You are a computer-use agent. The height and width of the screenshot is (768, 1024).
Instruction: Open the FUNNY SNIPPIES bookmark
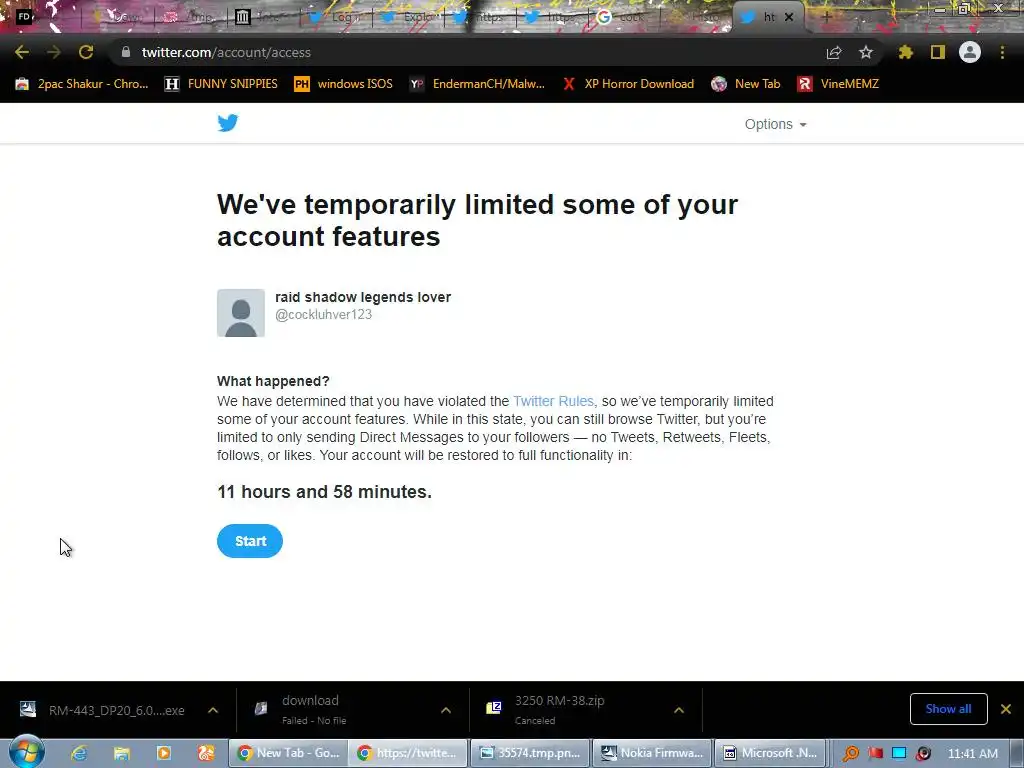[221, 84]
